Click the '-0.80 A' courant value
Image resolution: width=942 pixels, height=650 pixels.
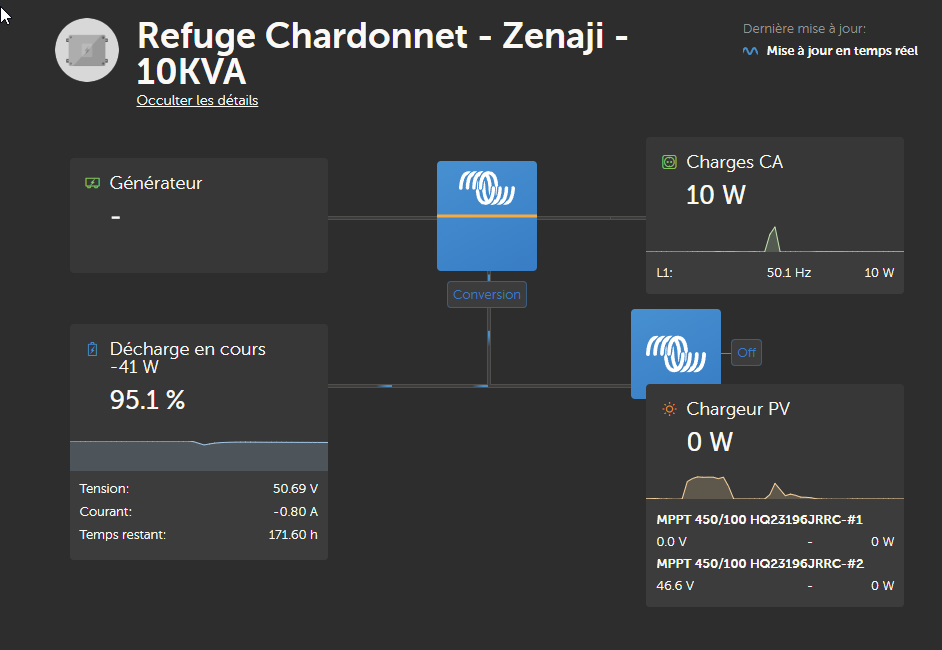coord(295,512)
